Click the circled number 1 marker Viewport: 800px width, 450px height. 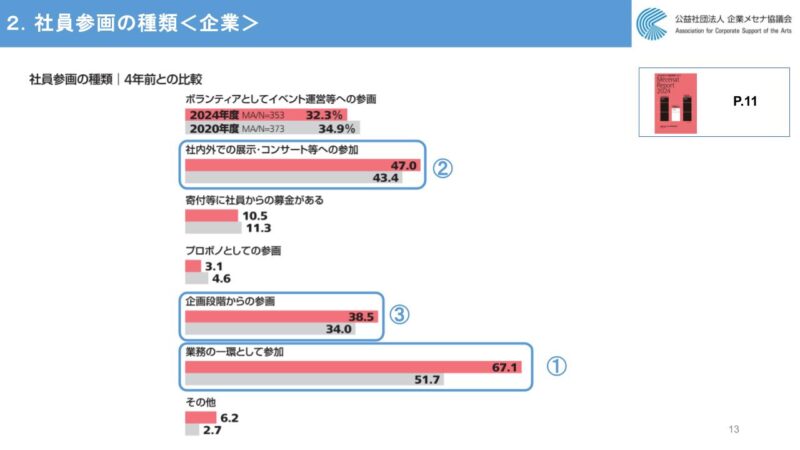[556, 367]
